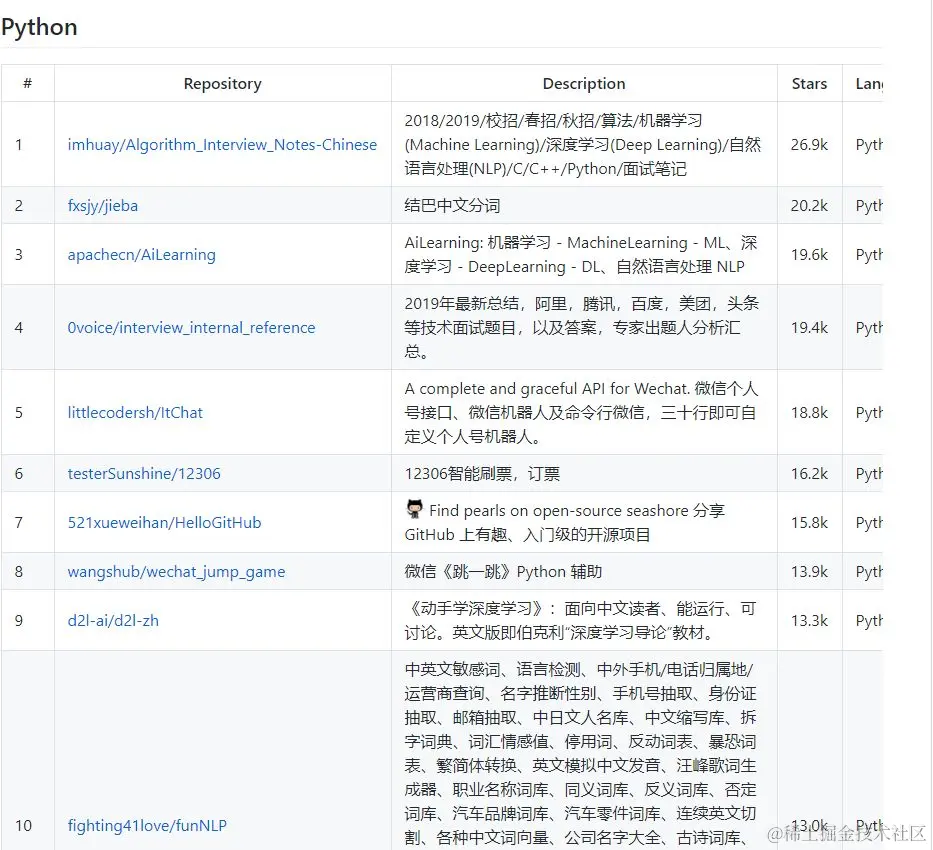Click the 2019年最新总结 interview description

point(581,328)
